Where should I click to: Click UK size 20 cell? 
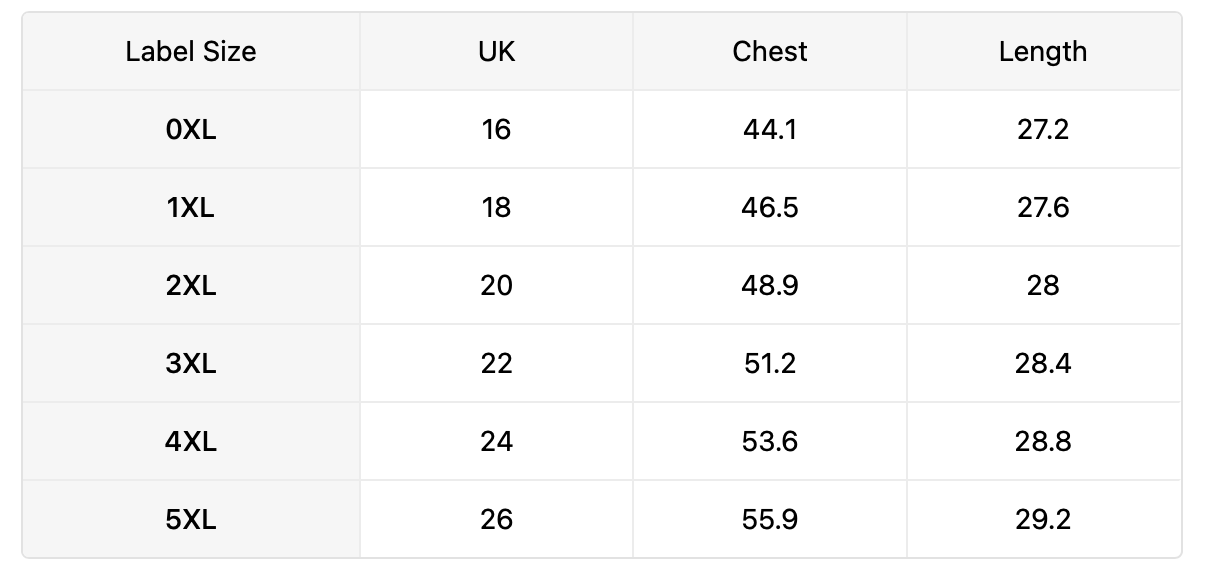coord(497,285)
